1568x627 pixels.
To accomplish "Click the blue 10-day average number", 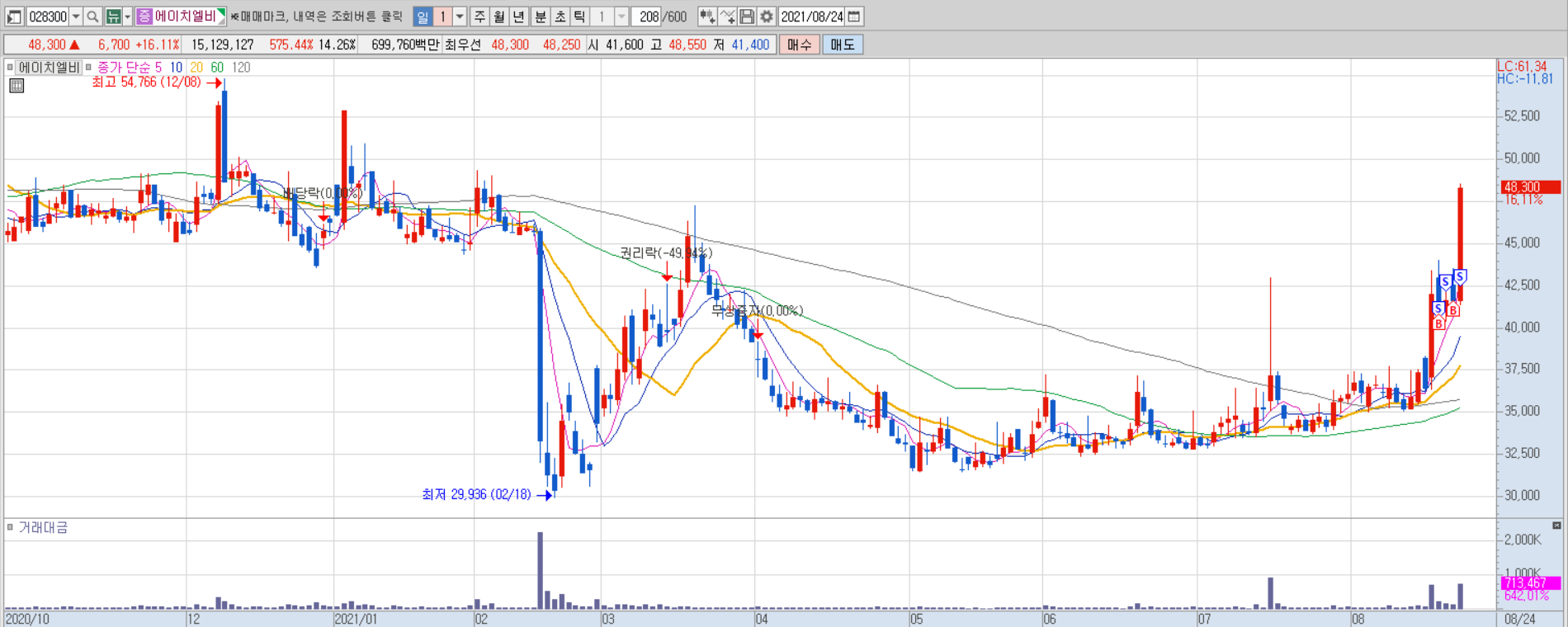I will [176, 68].
